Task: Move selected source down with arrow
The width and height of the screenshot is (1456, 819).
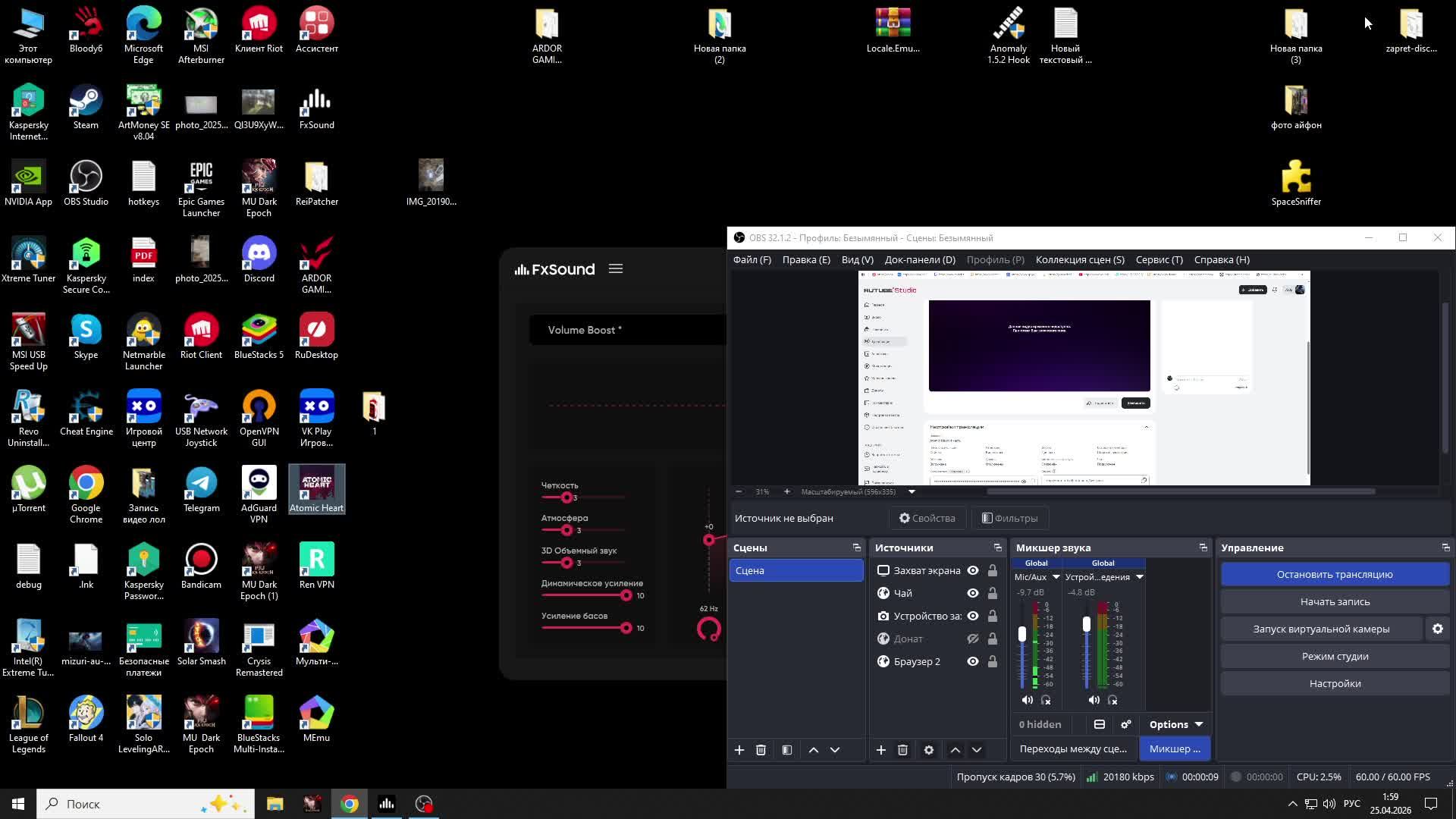Action: [977, 750]
